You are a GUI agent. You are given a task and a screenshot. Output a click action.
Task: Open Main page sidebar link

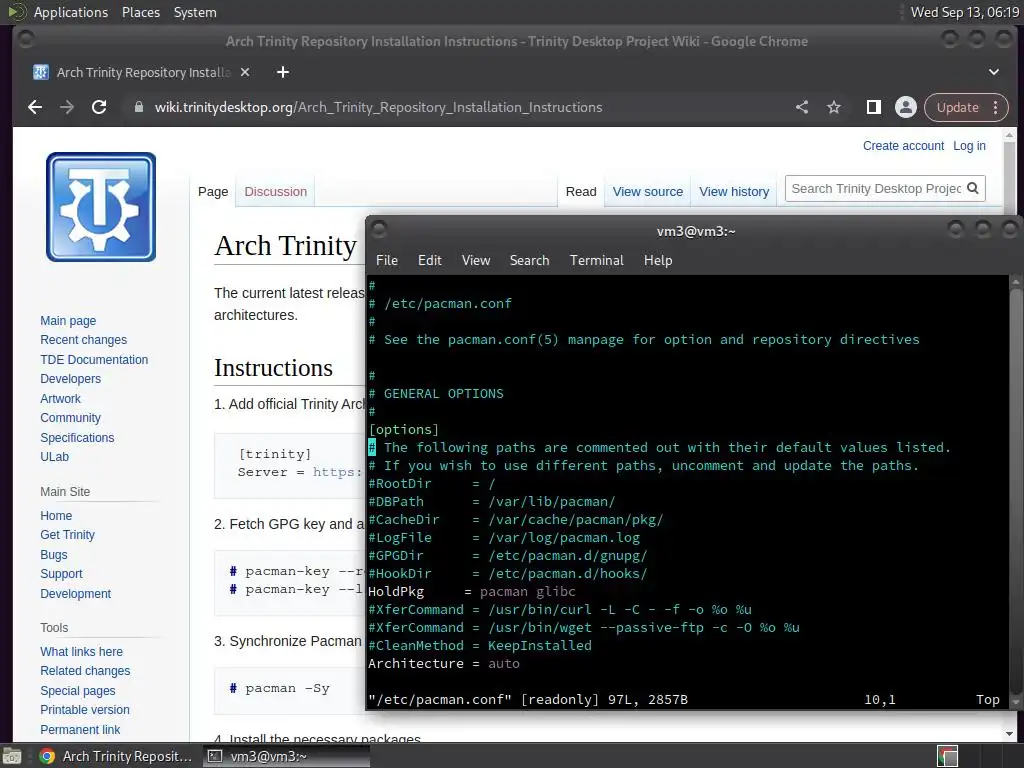coord(68,321)
